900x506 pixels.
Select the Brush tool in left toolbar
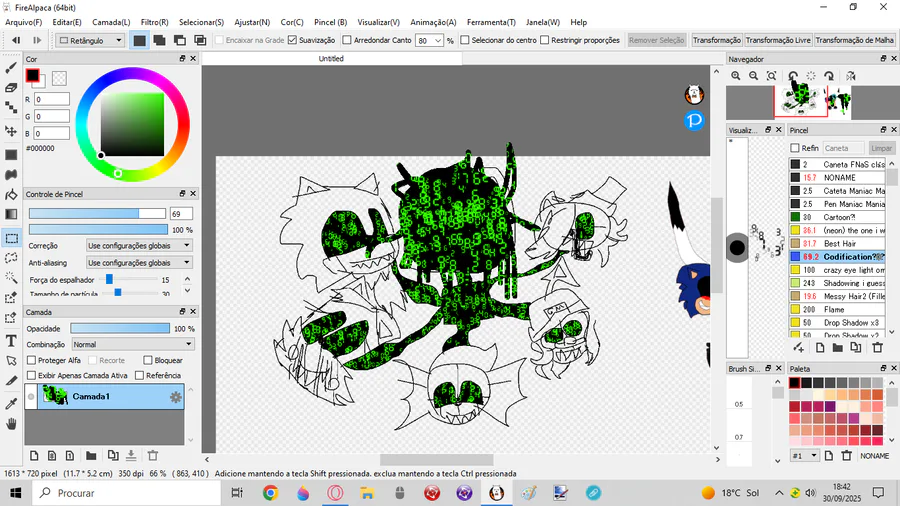click(11, 68)
